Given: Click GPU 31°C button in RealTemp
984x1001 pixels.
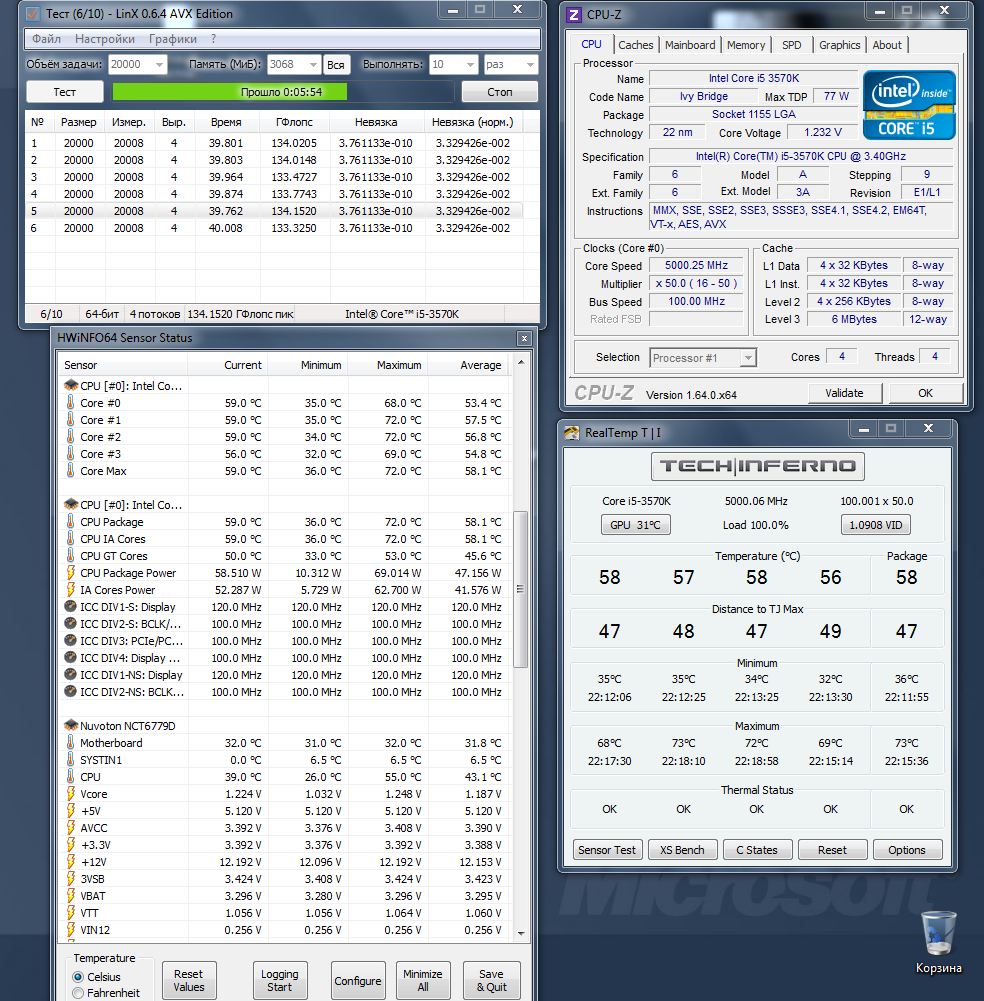Looking at the screenshot, I should click(x=635, y=525).
